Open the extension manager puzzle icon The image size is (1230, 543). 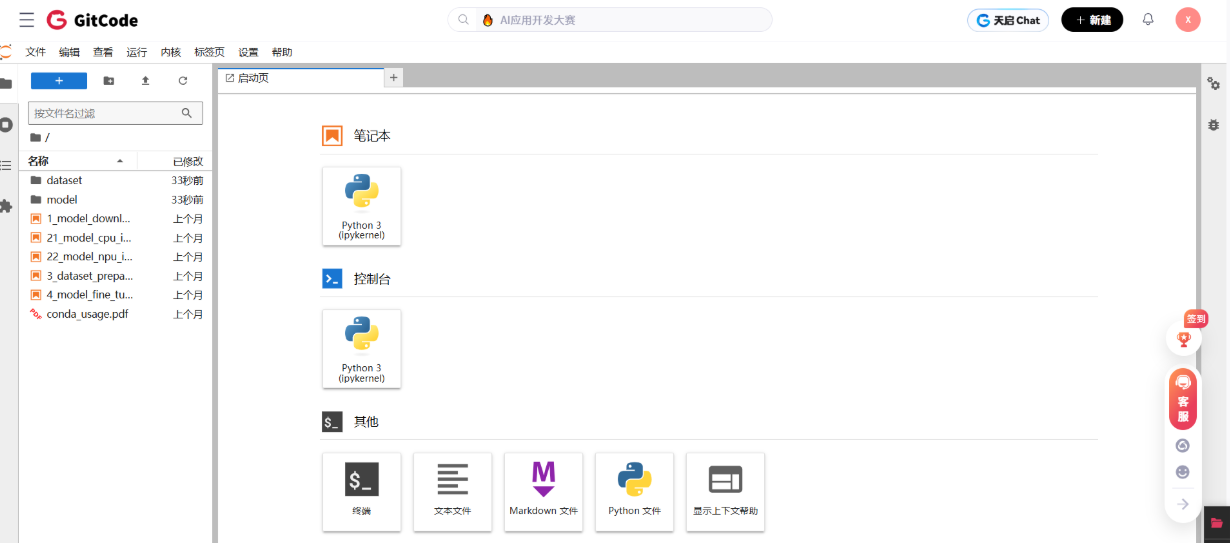tap(6, 206)
